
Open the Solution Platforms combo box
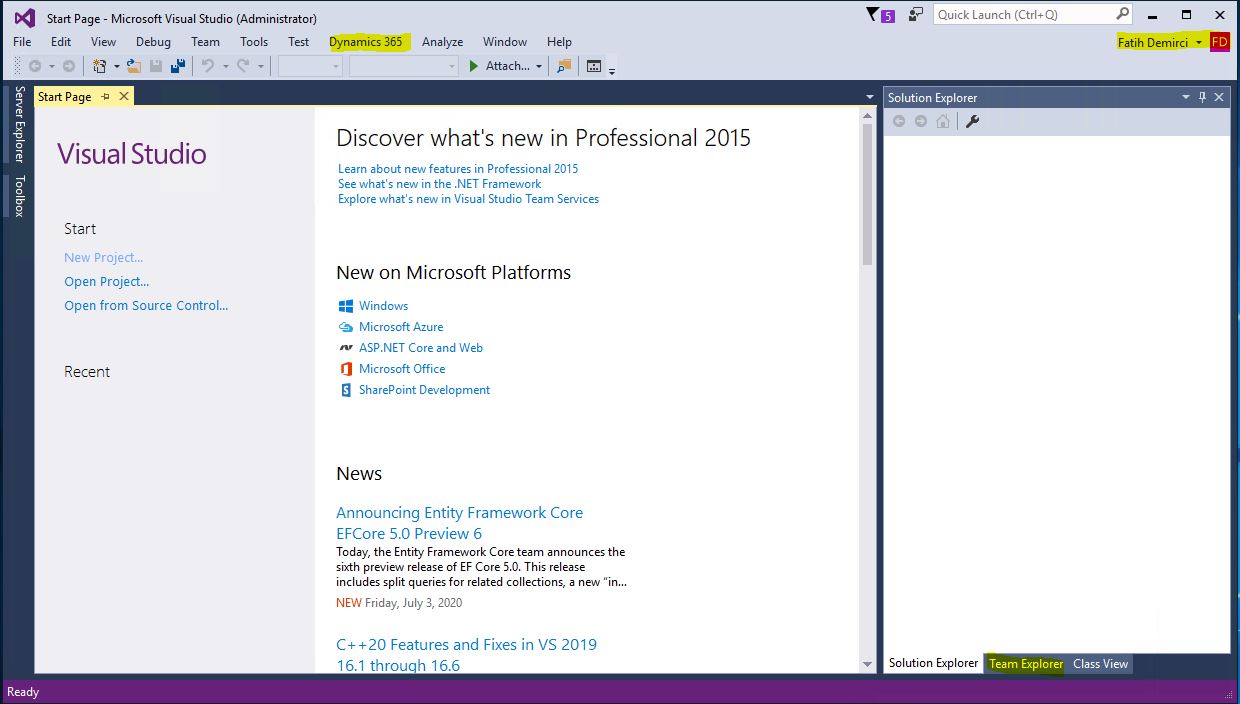403,66
